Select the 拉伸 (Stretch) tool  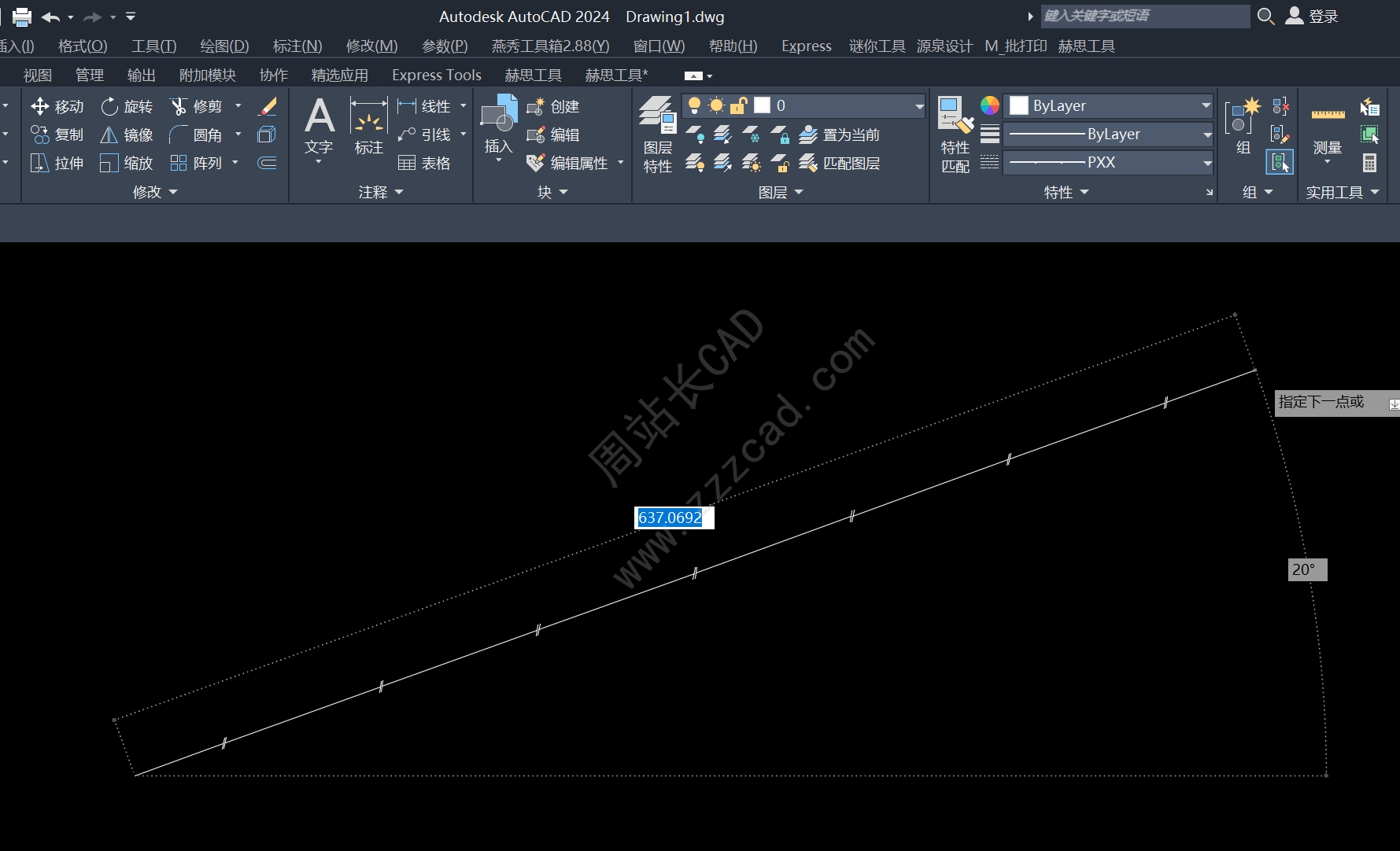tap(57, 163)
